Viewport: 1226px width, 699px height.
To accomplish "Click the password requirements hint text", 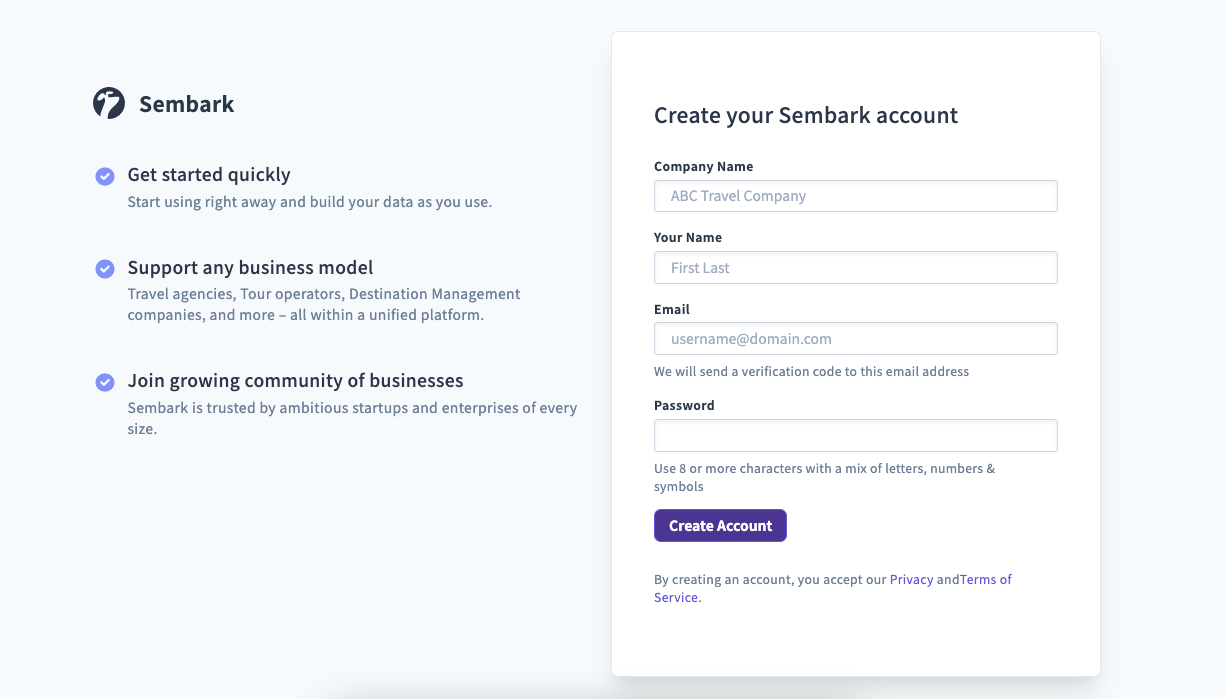I will [824, 477].
